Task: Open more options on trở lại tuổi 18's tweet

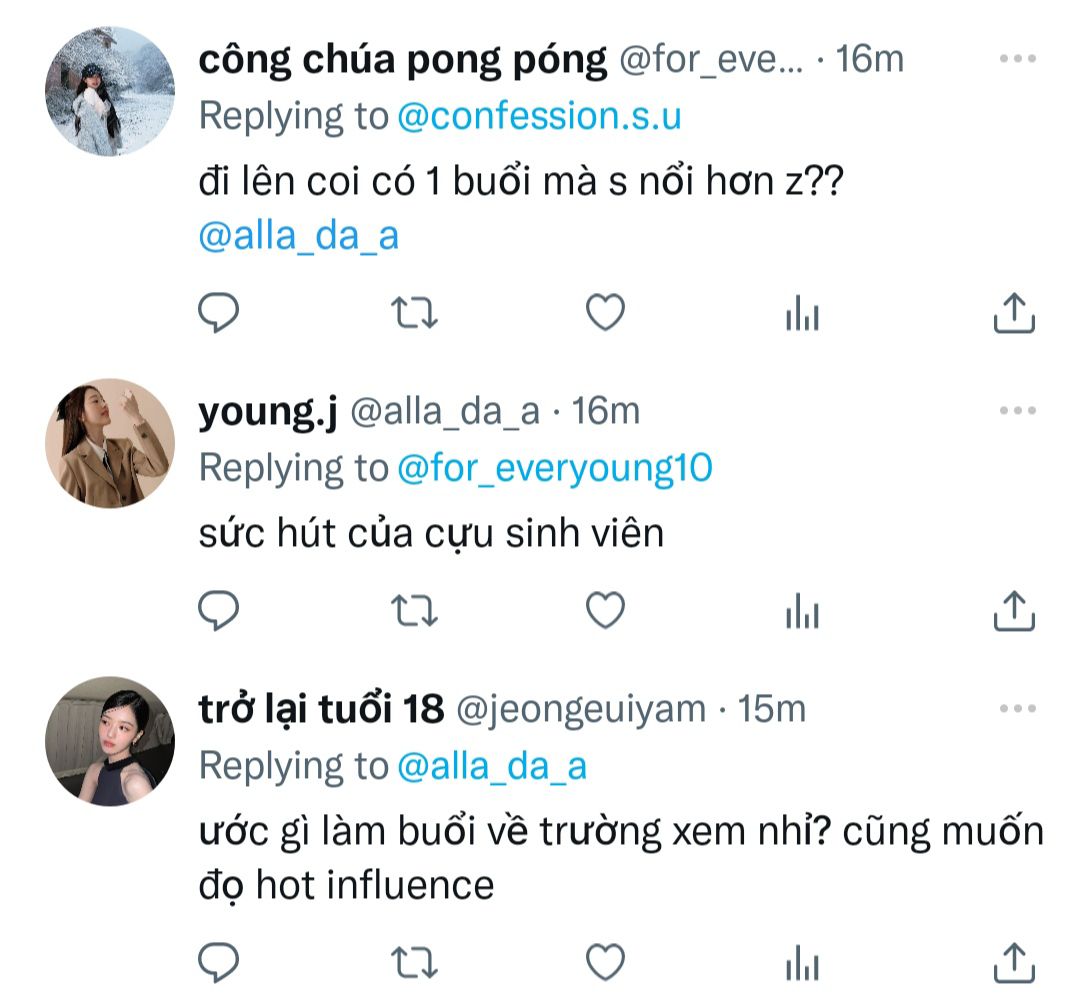Action: point(1018,708)
